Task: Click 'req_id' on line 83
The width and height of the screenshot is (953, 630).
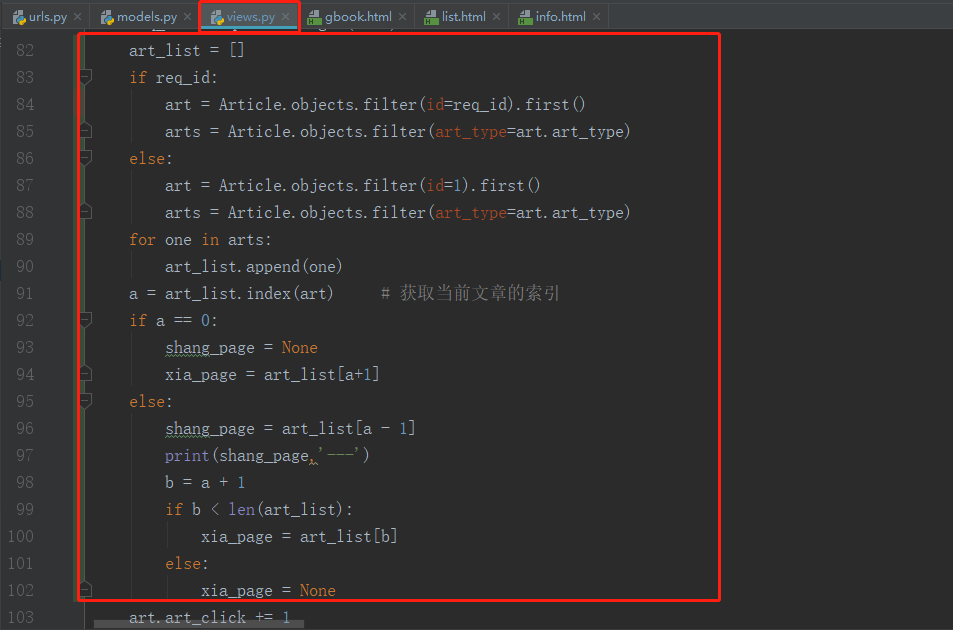Action: click(x=184, y=78)
